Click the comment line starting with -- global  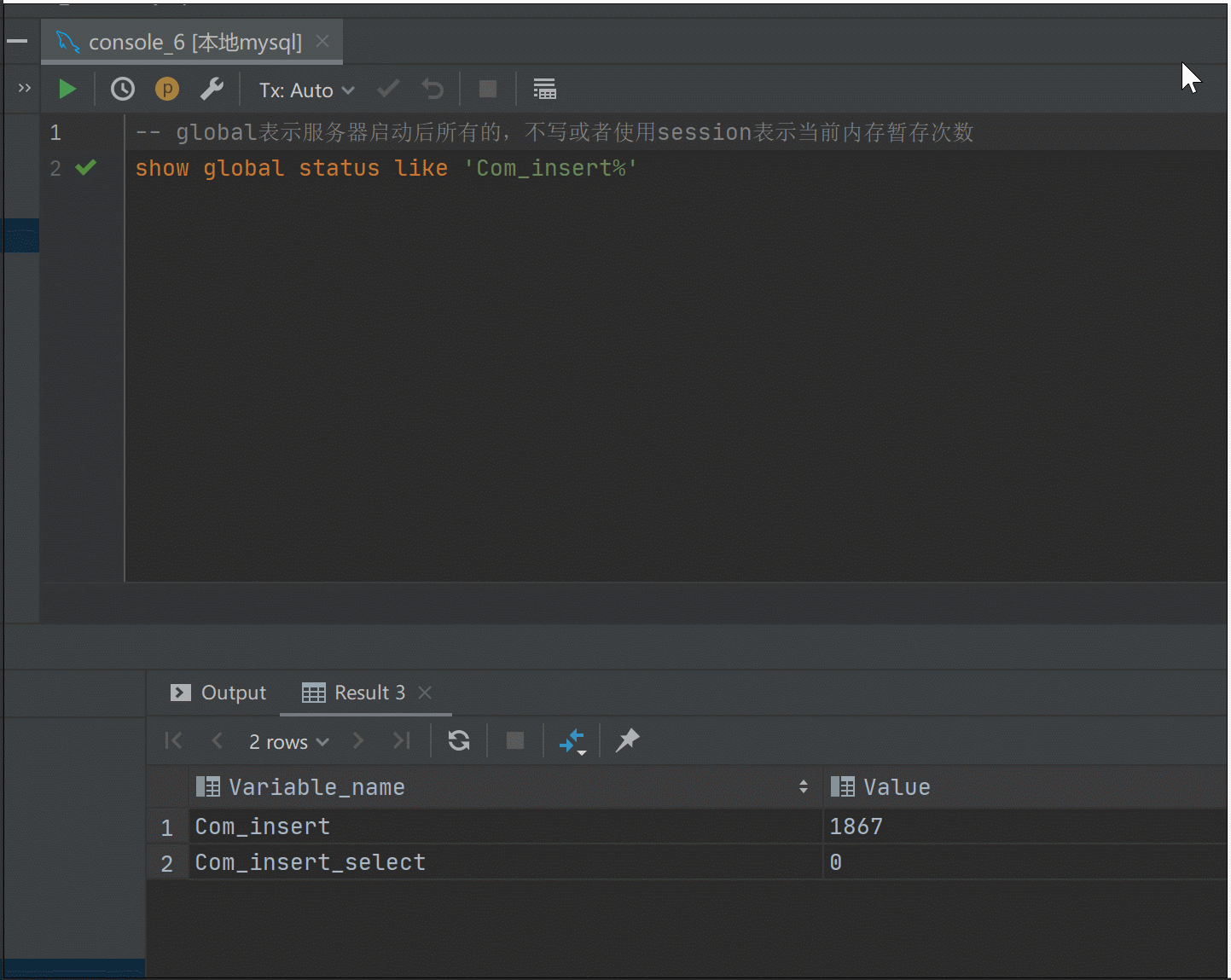[555, 132]
